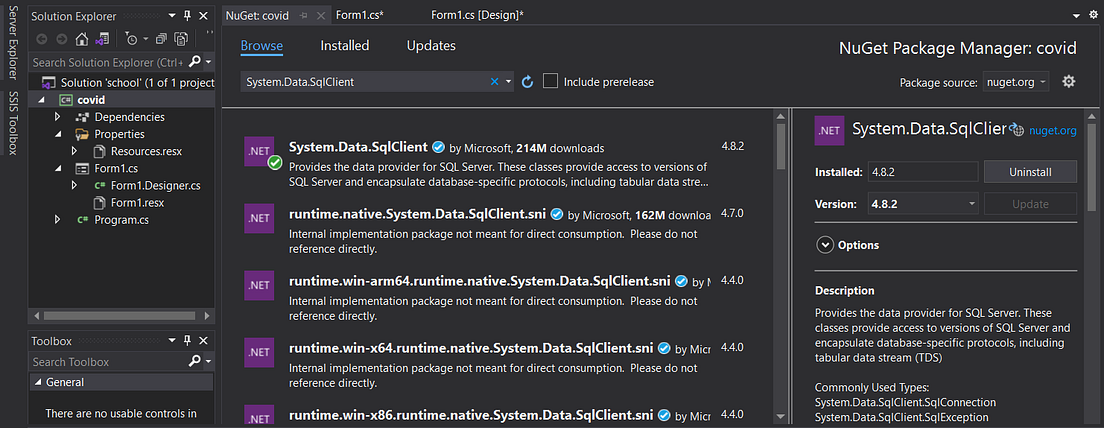Click the Show All Files icon
The image size is (1104, 428).
[181, 39]
